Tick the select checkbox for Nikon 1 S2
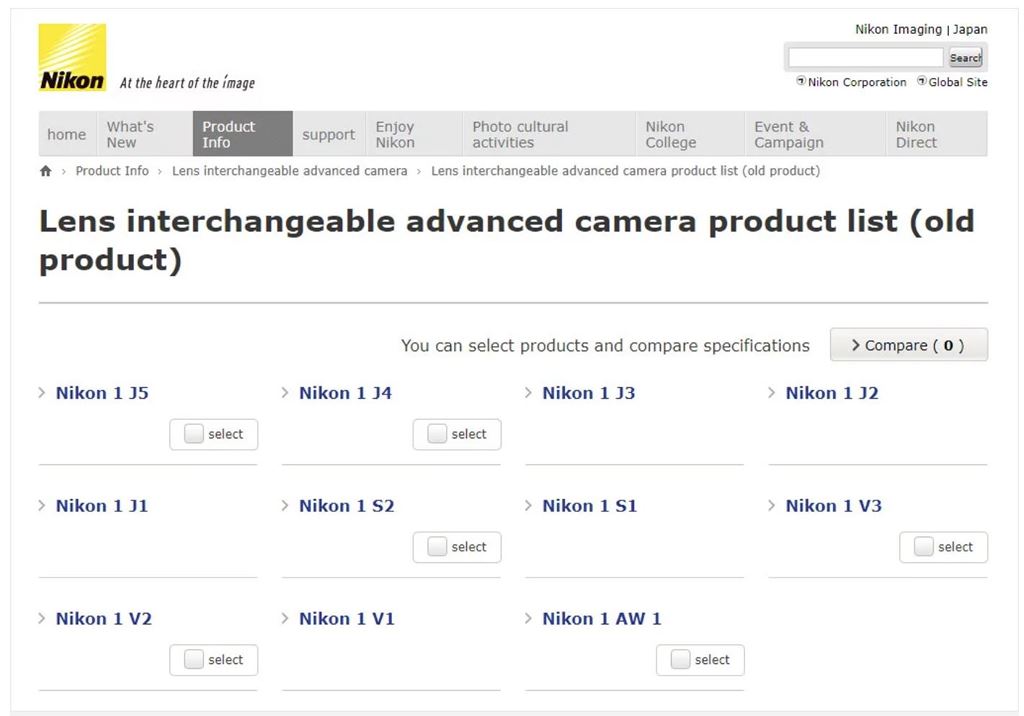 pos(437,546)
